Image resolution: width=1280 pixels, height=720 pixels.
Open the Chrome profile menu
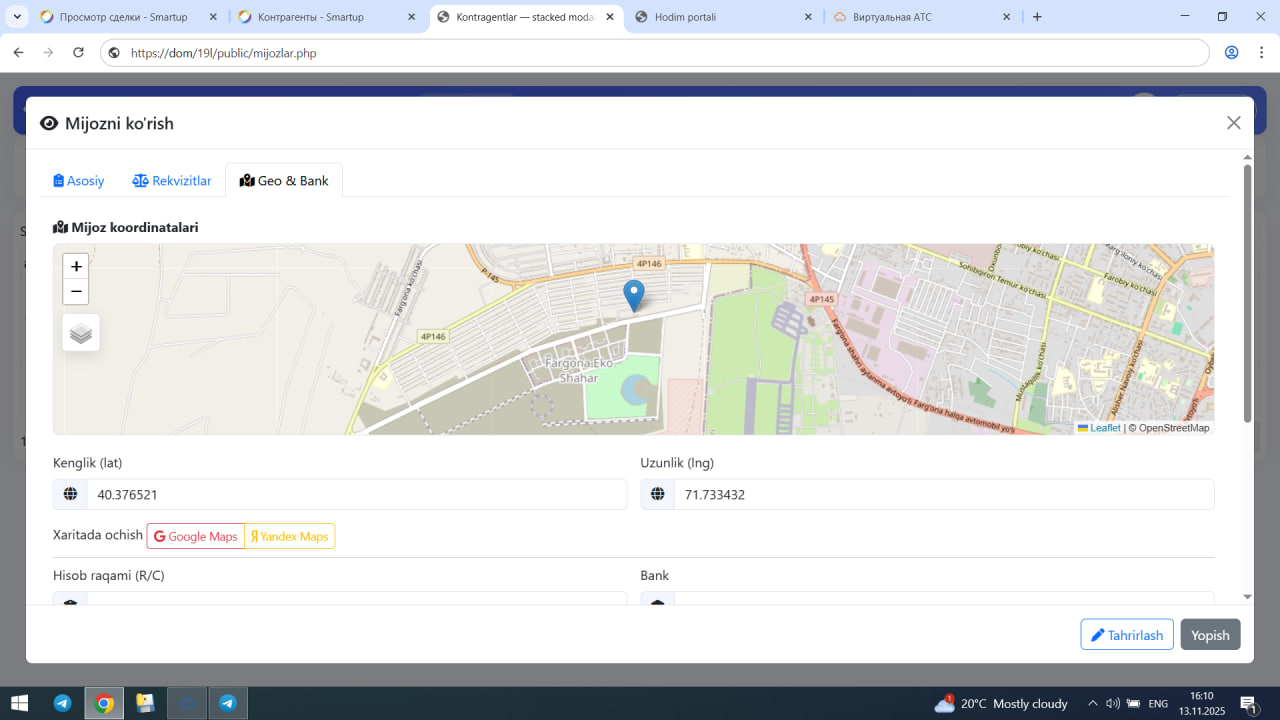1232,53
